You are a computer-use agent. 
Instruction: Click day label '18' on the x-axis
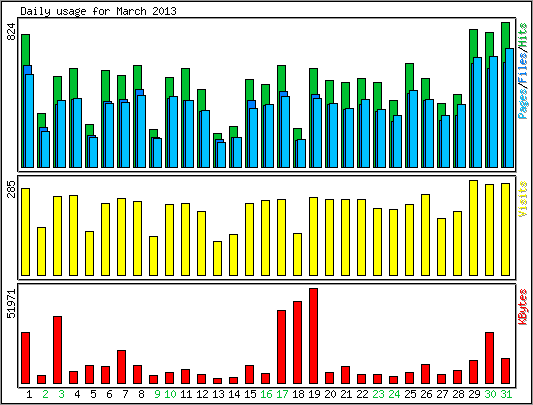(x=298, y=394)
